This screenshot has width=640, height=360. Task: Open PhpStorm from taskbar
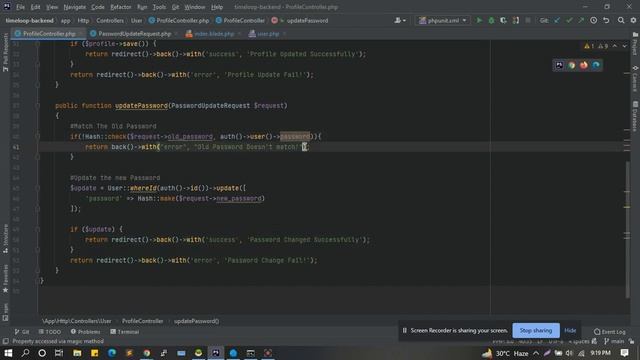[x=216, y=353]
